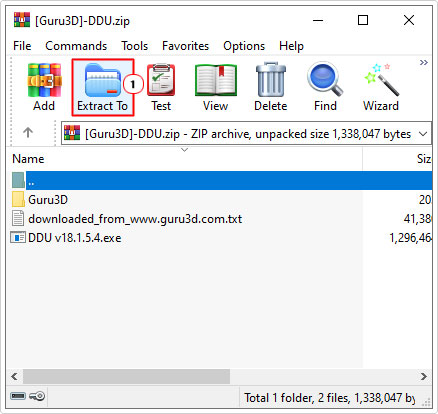Sort by the Size column header
This screenshot has height=414, width=438.
coord(424,159)
